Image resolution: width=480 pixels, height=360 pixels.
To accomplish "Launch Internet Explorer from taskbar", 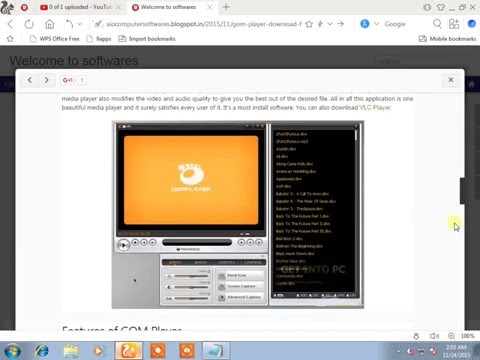I will [x=42, y=351].
